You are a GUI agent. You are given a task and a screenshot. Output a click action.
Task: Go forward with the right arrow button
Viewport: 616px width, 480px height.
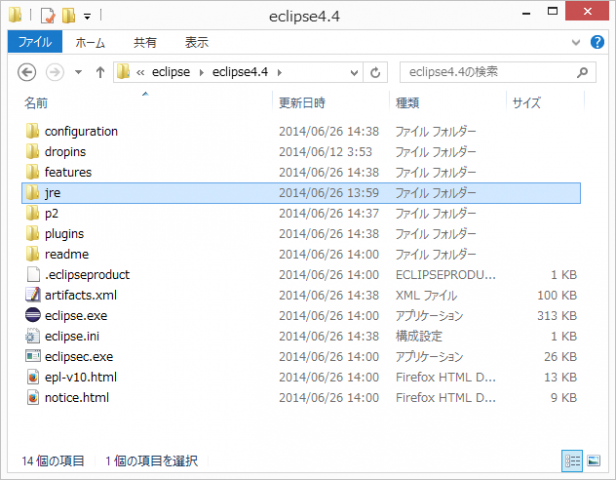[x=55, y=72]
